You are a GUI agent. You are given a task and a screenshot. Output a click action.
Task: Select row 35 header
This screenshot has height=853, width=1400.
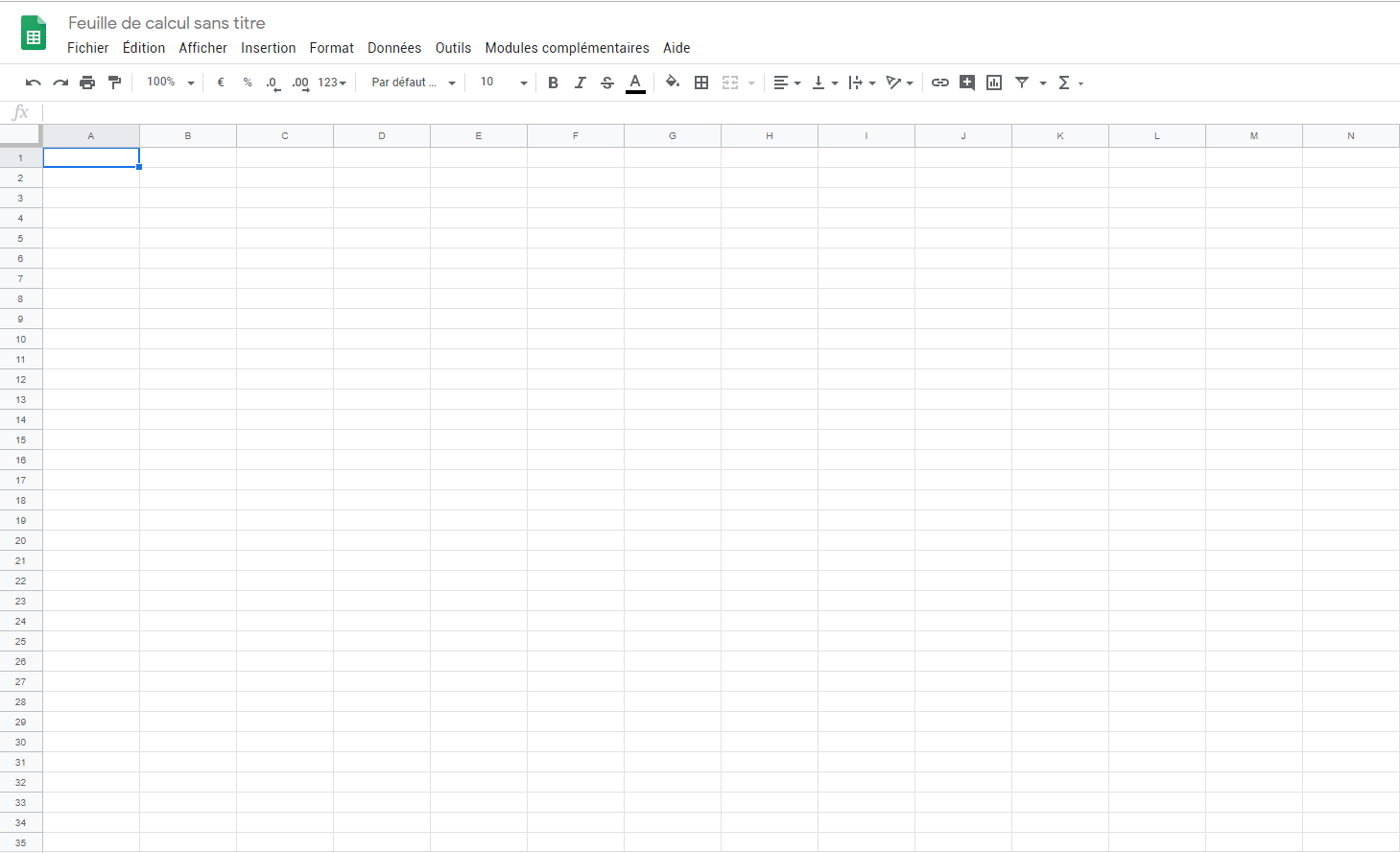coord(21,842)
